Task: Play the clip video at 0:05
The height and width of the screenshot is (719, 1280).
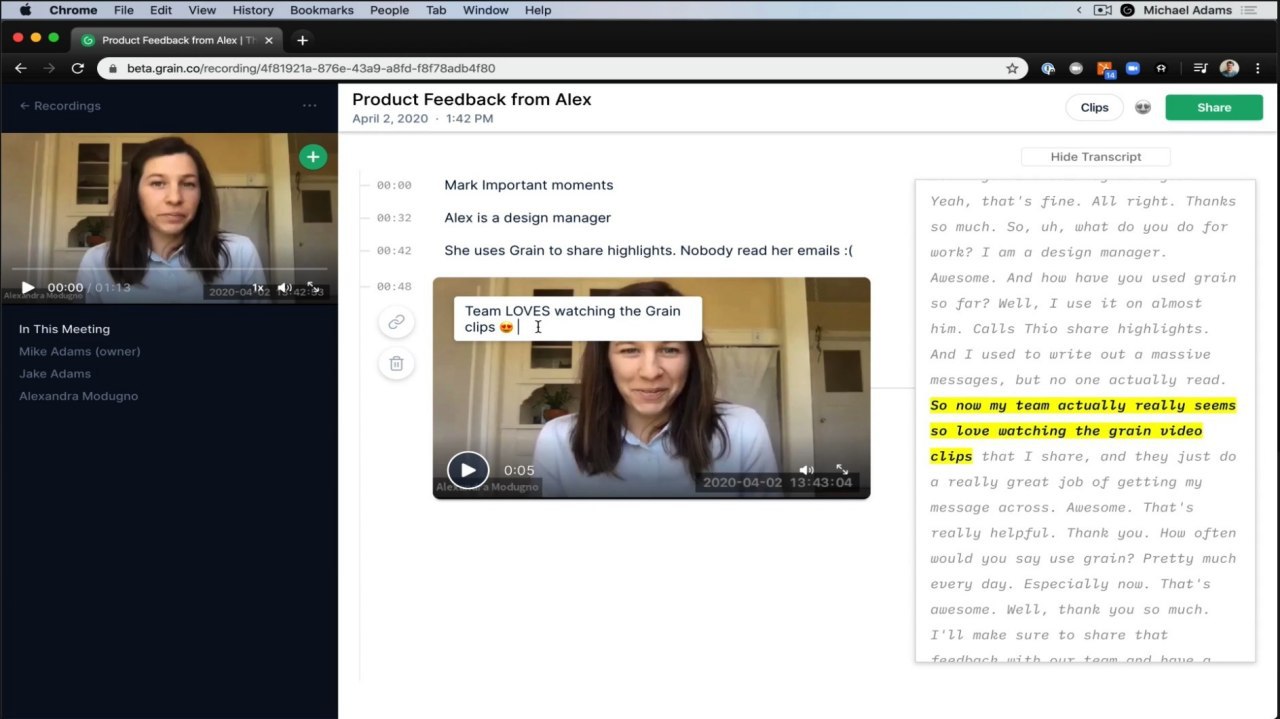Action: tap(467, 470)
